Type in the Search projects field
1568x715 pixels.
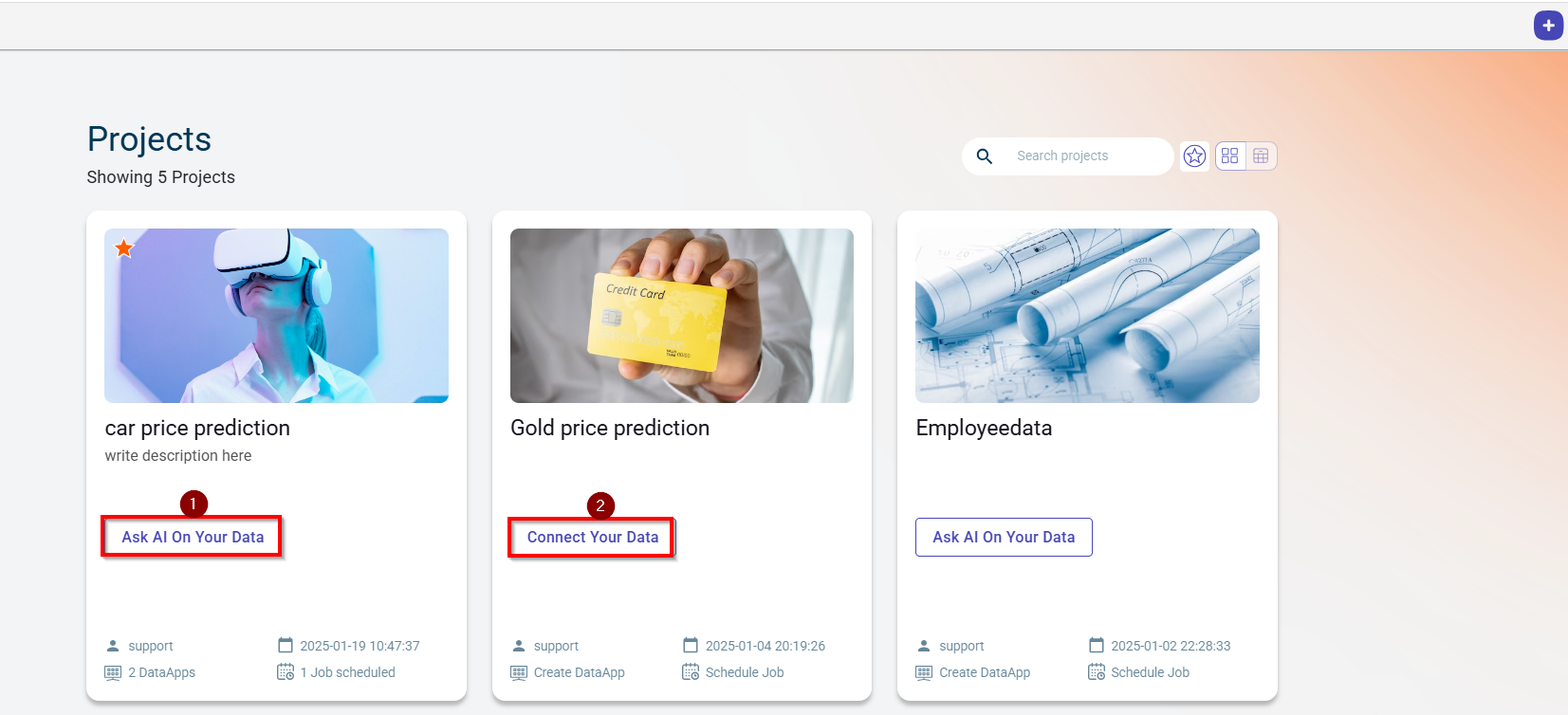coord(1086,156)
